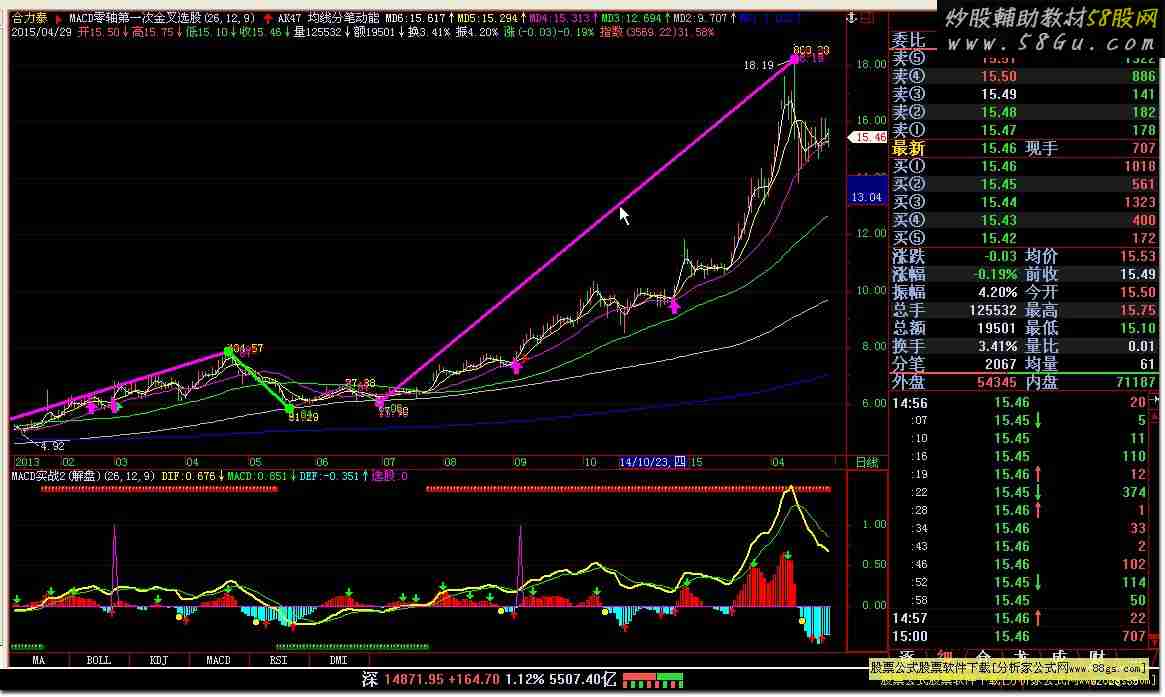
Task: Click the 最高 value 15.75
Action: [1138, 311]
